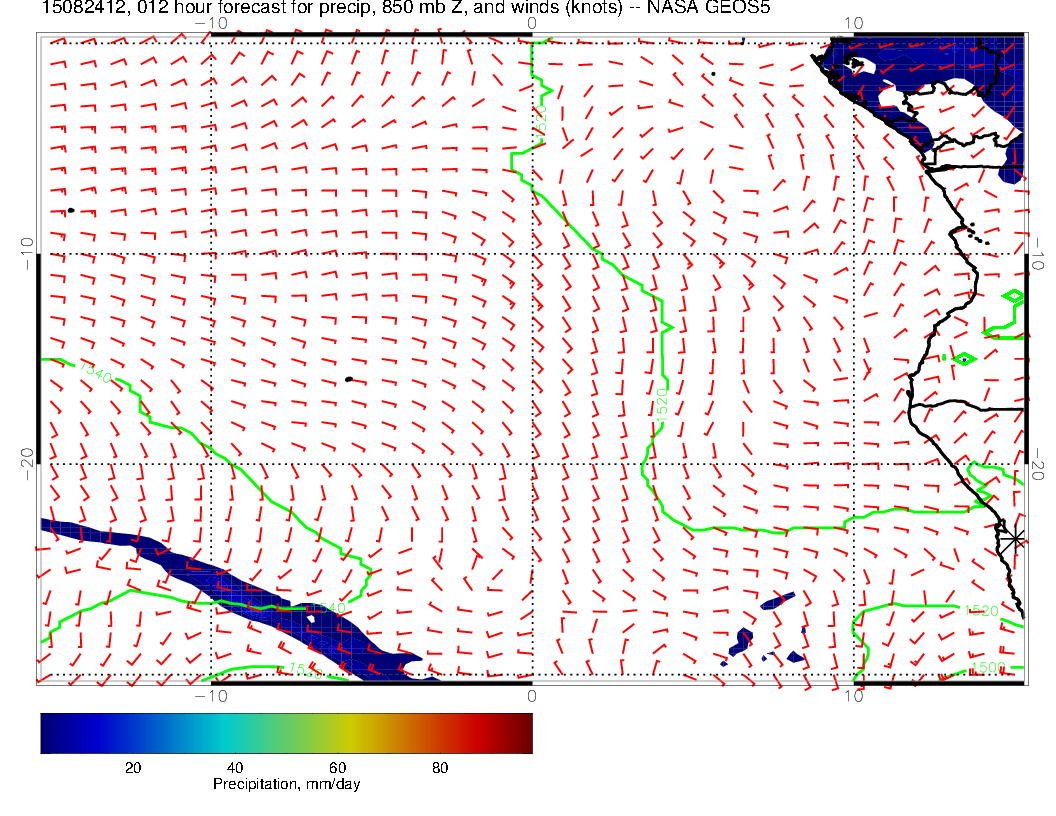The image size is (1056, 816).
Task: Click the small island dot near the top
Action: [x=713, y=73]
